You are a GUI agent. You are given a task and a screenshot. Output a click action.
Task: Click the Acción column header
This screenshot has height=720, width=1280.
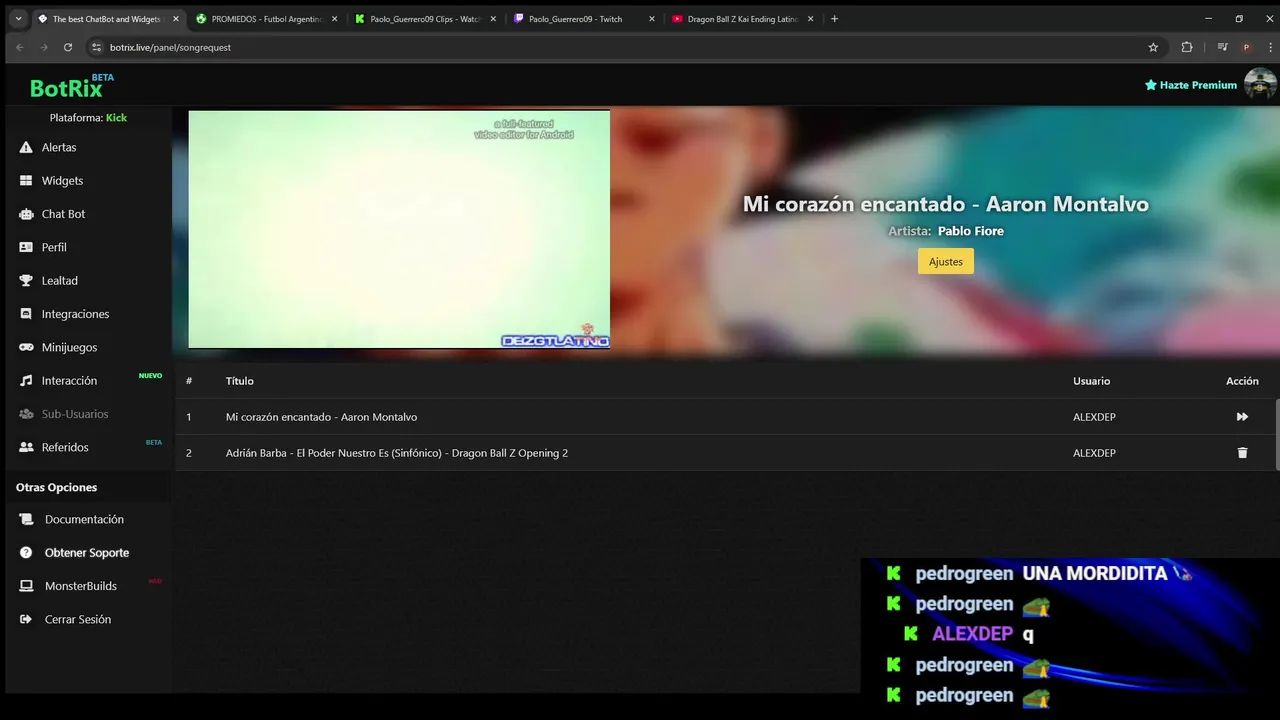(x=1242, y=381)
